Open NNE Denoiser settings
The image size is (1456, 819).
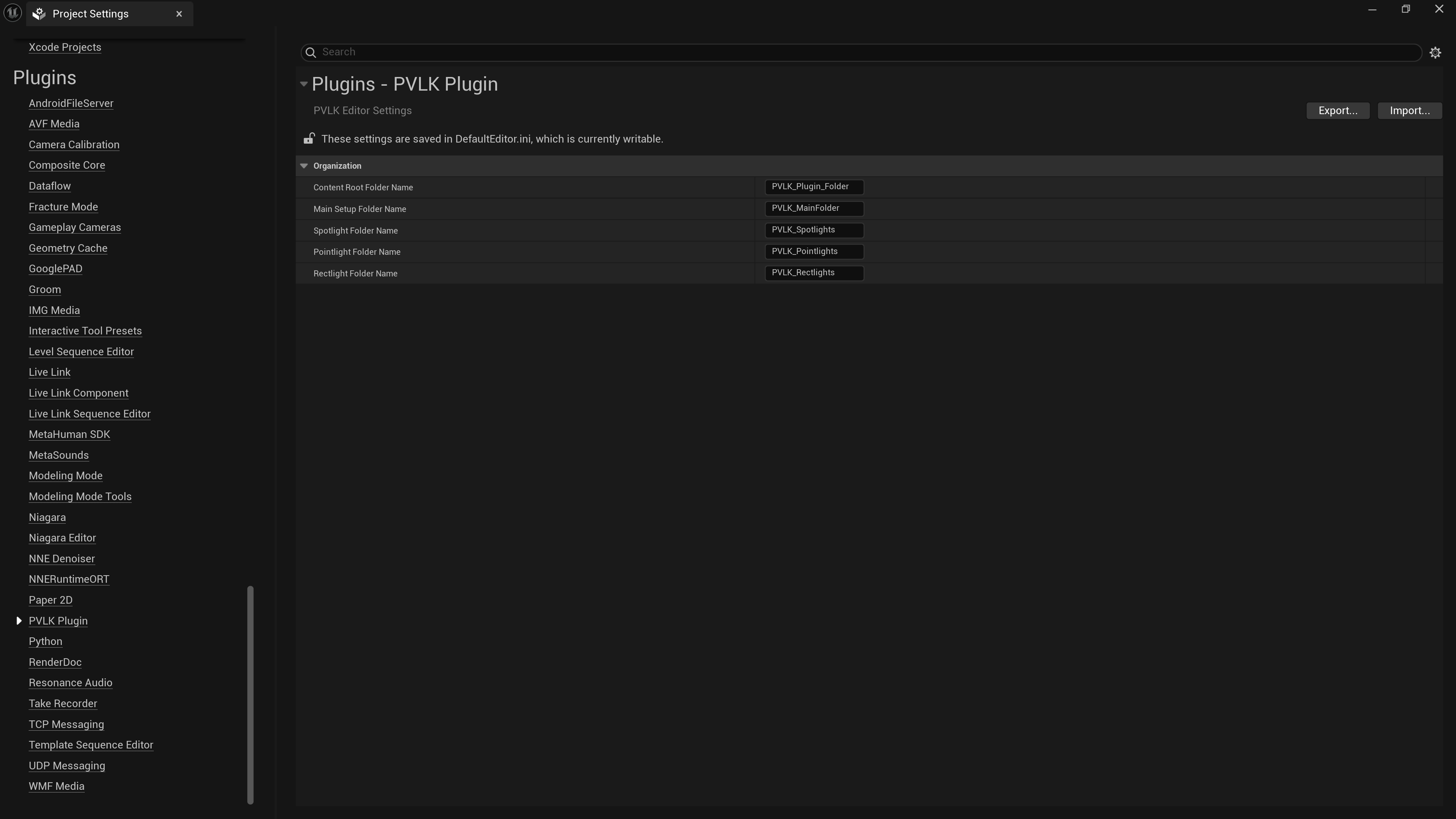point(61,559)
